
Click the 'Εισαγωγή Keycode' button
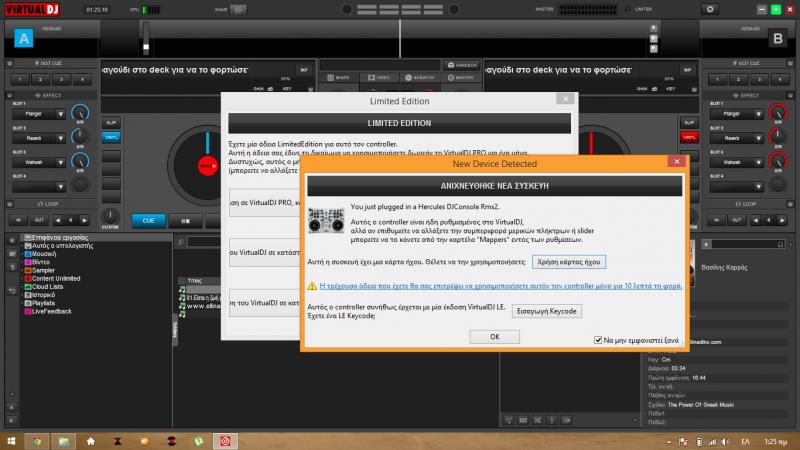547,312
